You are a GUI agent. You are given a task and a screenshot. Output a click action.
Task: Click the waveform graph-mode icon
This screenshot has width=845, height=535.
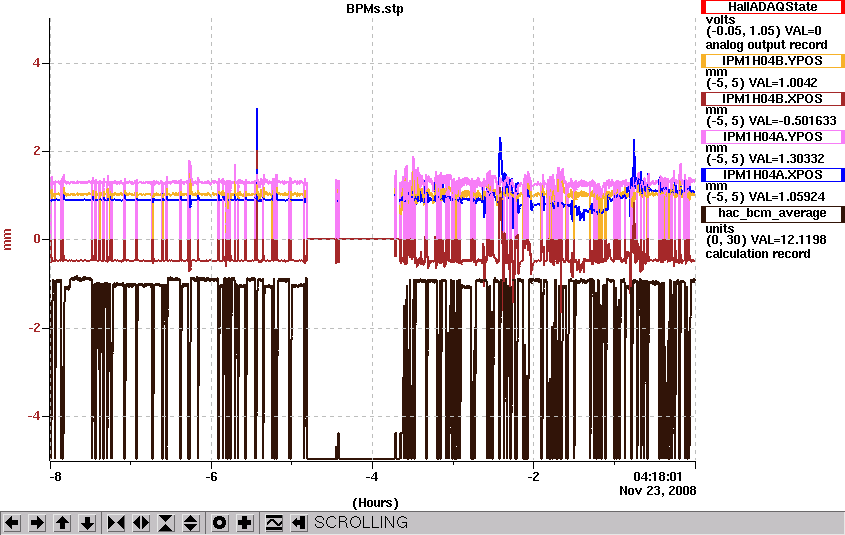tap(274, 523)
